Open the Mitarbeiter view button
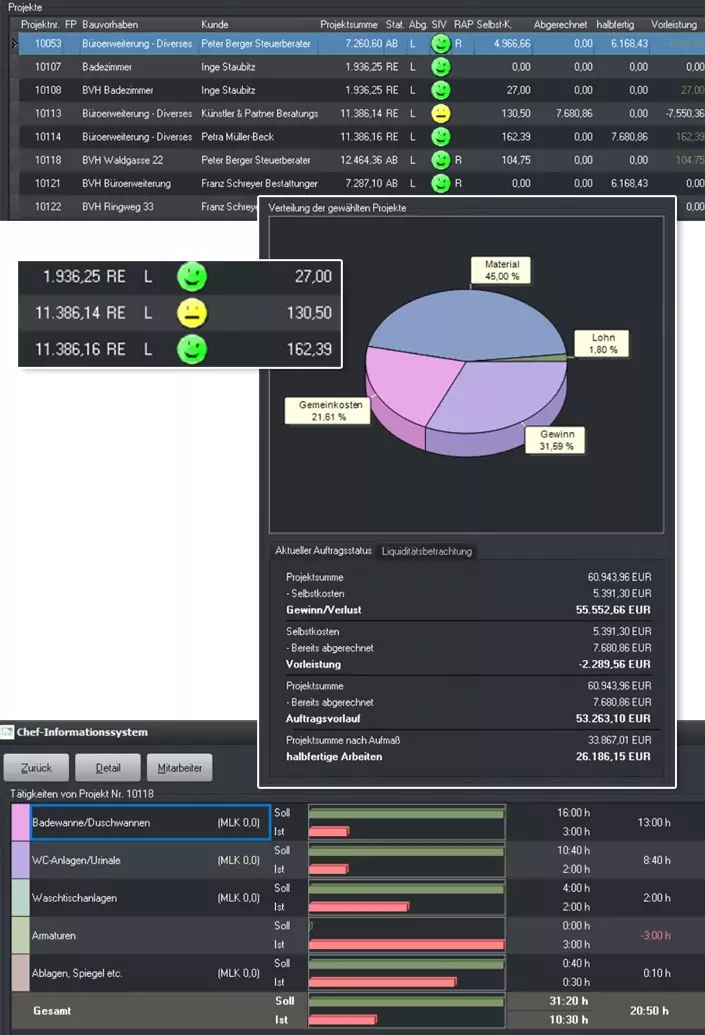 pos(180,768)
